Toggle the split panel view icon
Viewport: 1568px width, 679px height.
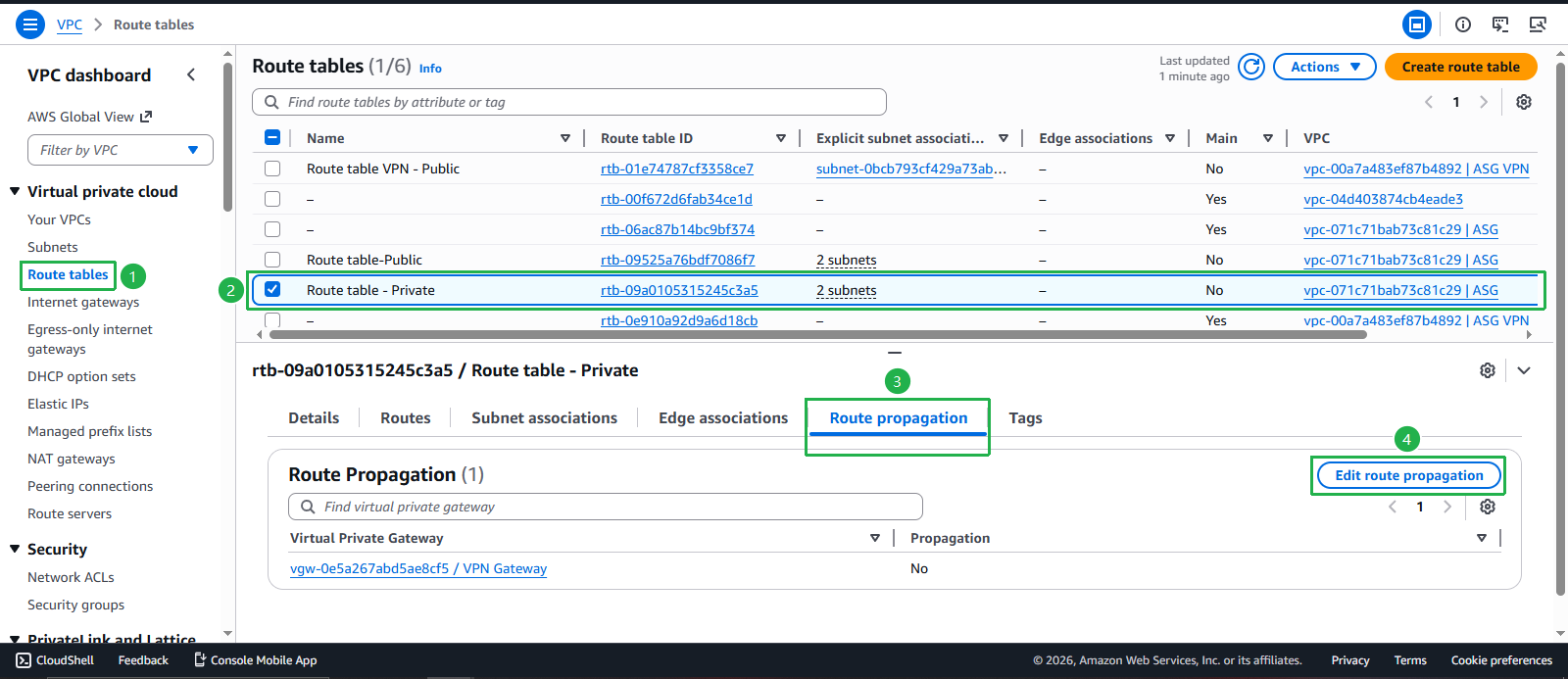pyautogui.click(x=1416, y=24)
